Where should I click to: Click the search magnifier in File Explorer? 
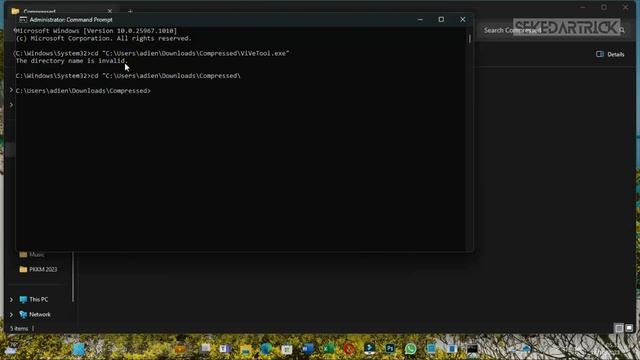[622, 30]
